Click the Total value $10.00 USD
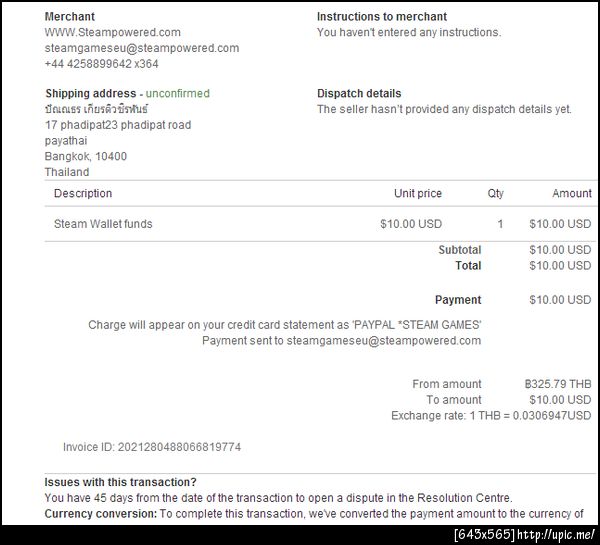 coord(561,266)
